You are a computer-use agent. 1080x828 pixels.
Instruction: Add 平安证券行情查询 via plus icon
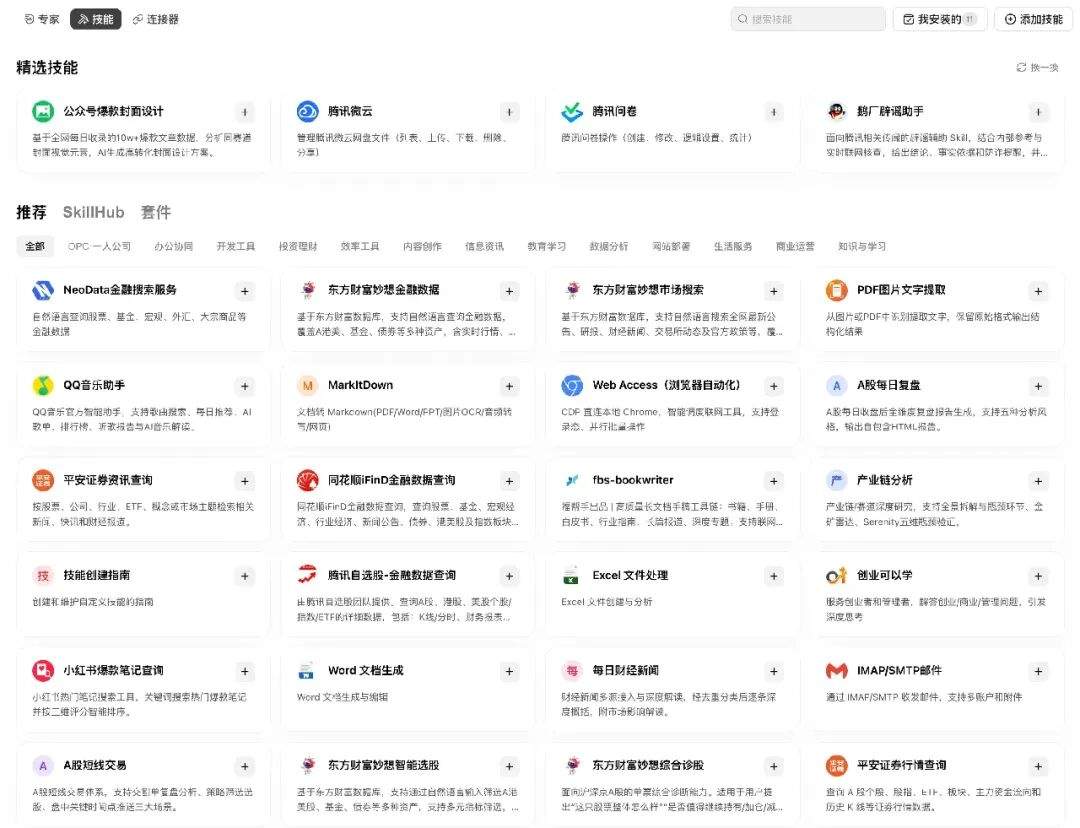click(x=1038, y=766)
